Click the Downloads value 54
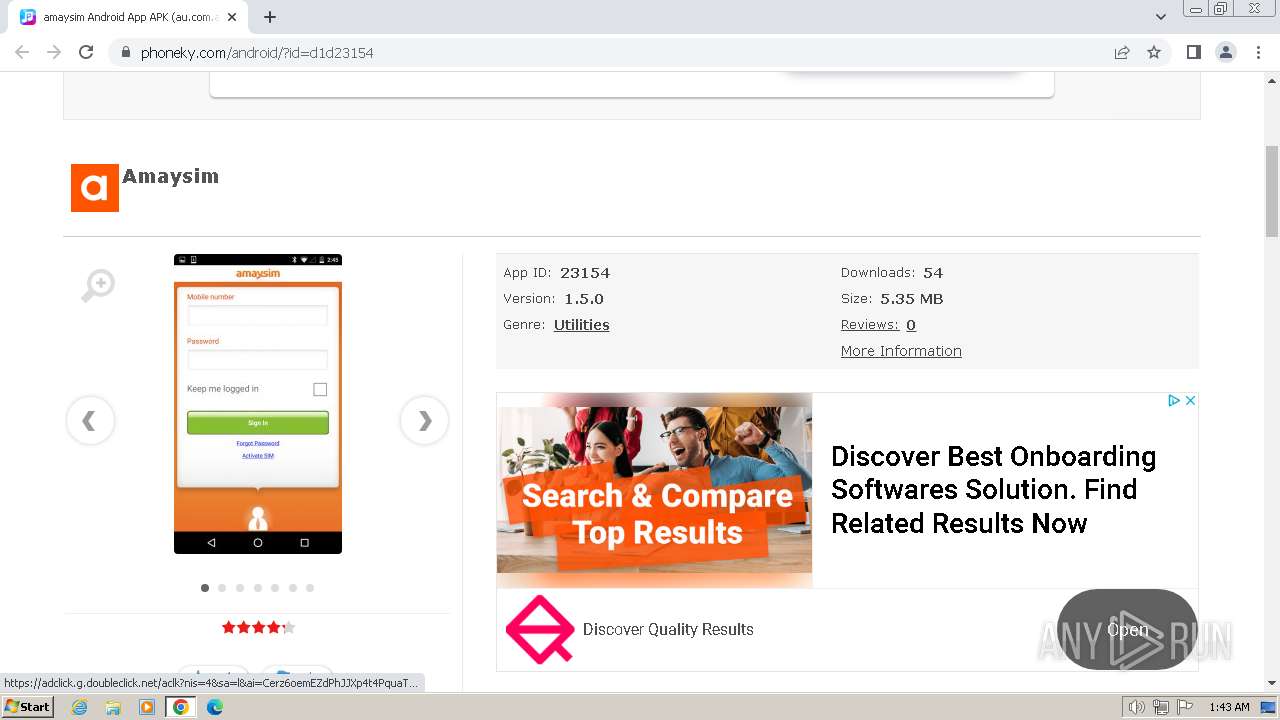 [933, 273]
